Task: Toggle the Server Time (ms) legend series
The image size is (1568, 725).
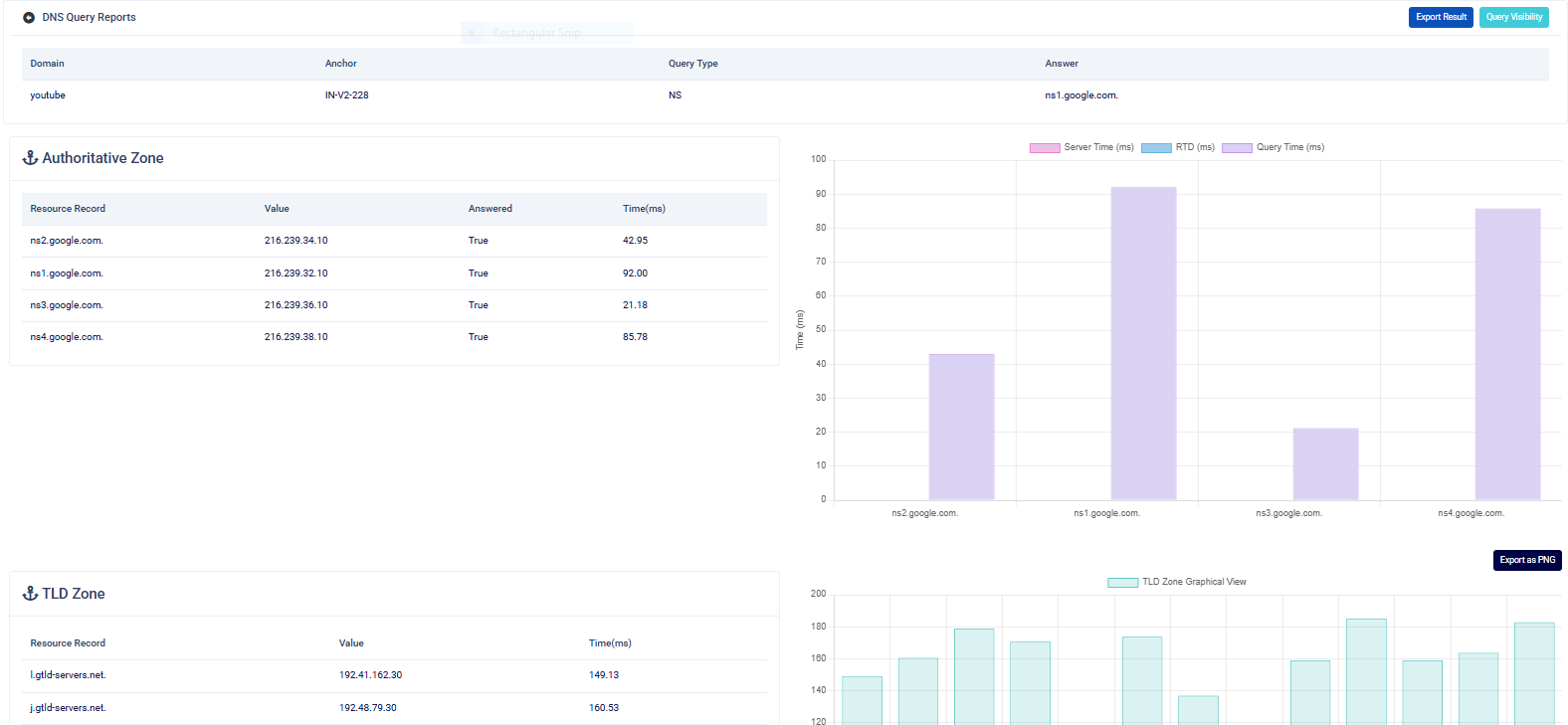Action: point(1081,147)
